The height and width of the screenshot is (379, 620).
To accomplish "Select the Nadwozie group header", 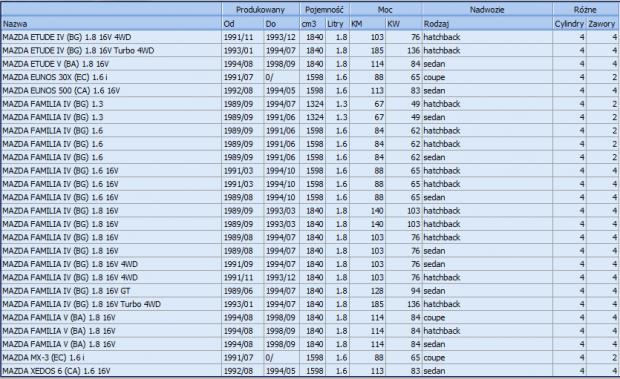I will [488, 10].
